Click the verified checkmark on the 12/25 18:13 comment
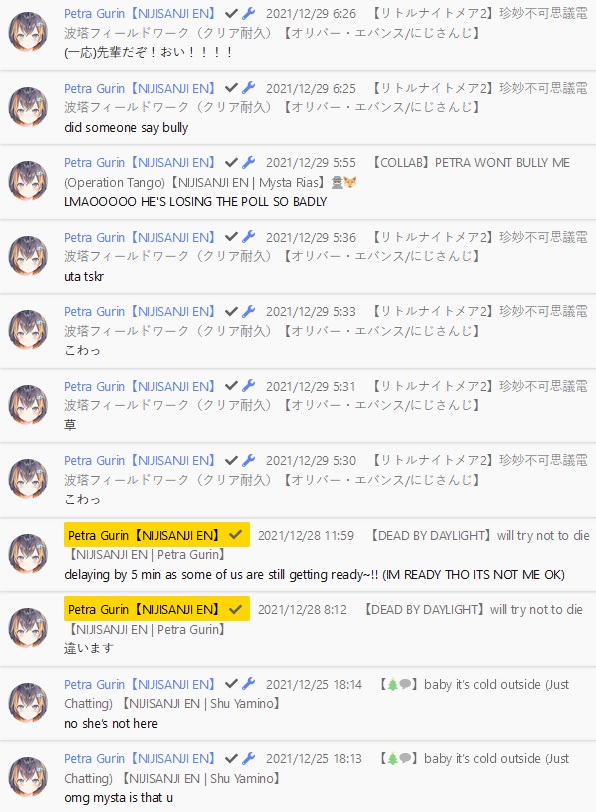Screen dimensions: 596x812 [x=231, y=759]
